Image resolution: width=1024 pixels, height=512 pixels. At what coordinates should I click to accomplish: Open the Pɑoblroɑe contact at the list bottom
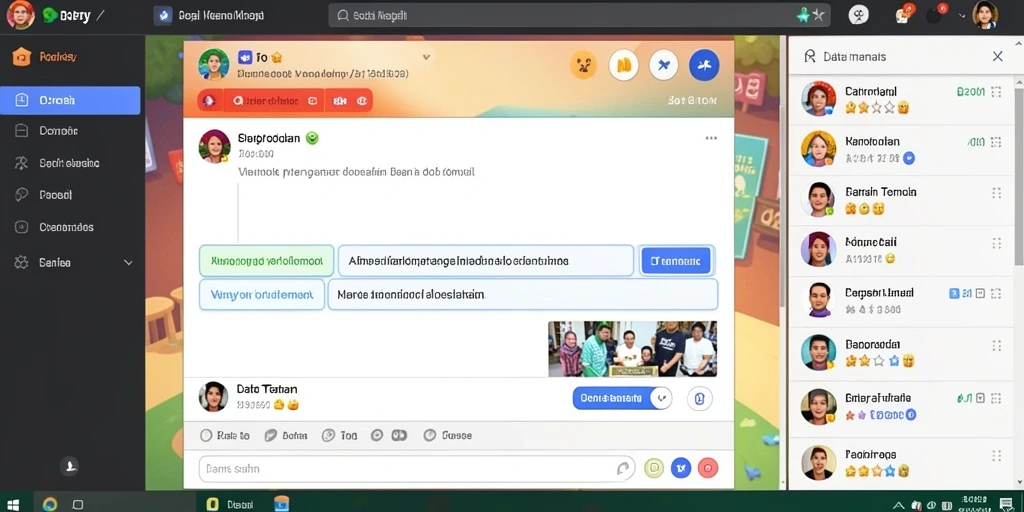pos(901,462)
